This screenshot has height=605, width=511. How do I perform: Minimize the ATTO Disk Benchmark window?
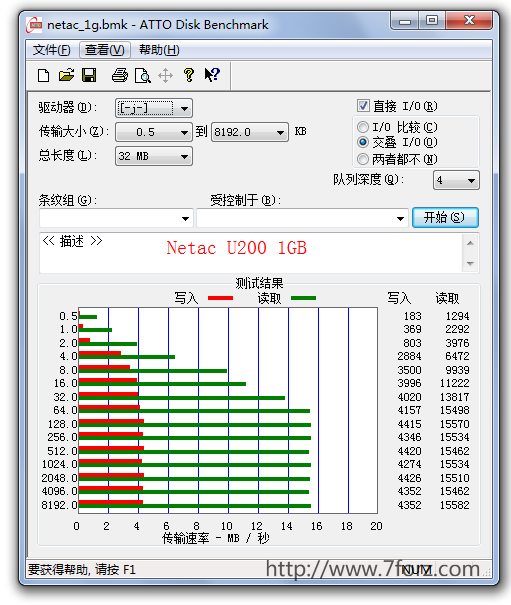pos(404,21)
